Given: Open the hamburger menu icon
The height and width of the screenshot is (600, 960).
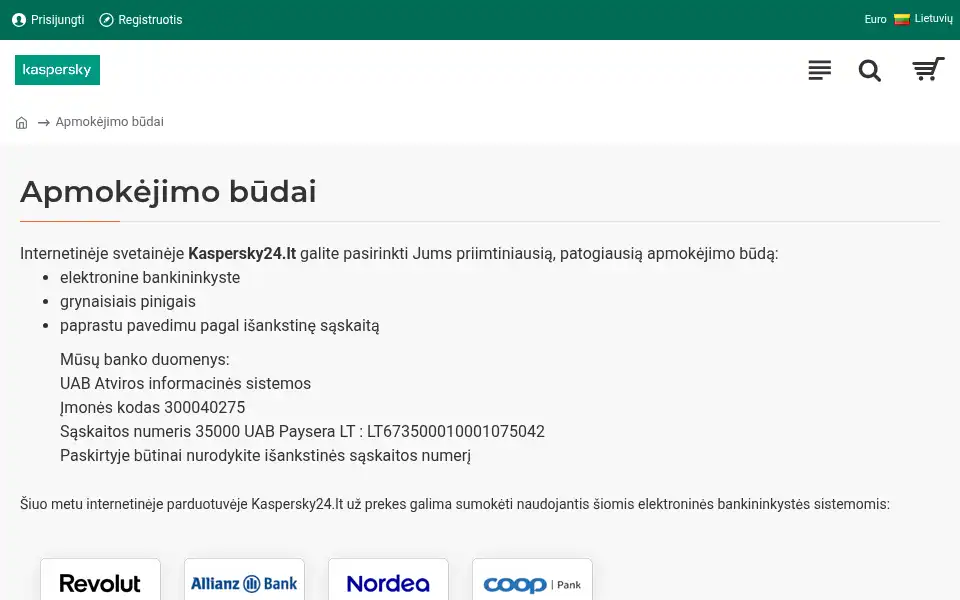Looking at the screenshot, I should pos(819,70).
